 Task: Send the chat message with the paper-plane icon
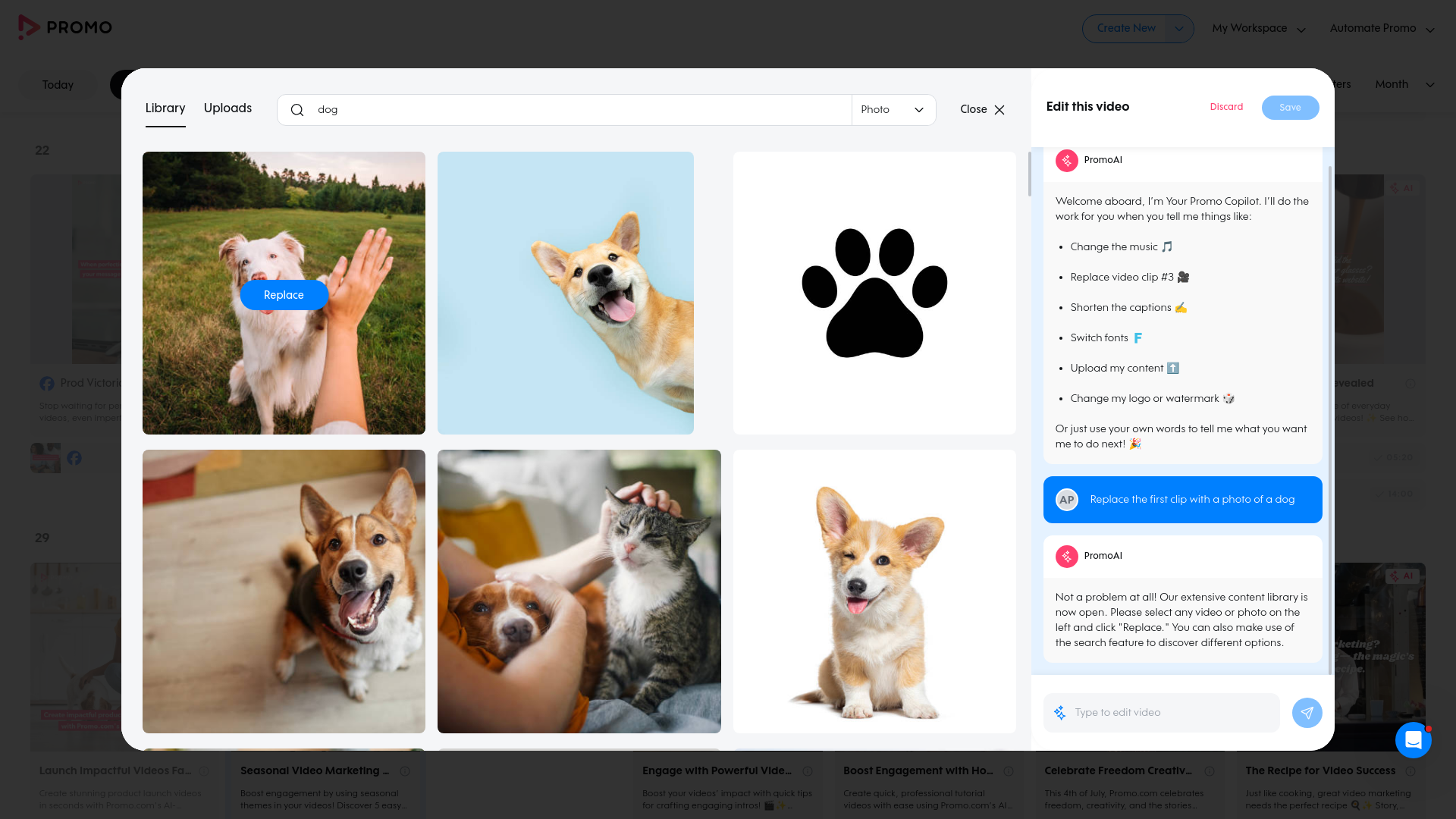point(1307,713)
